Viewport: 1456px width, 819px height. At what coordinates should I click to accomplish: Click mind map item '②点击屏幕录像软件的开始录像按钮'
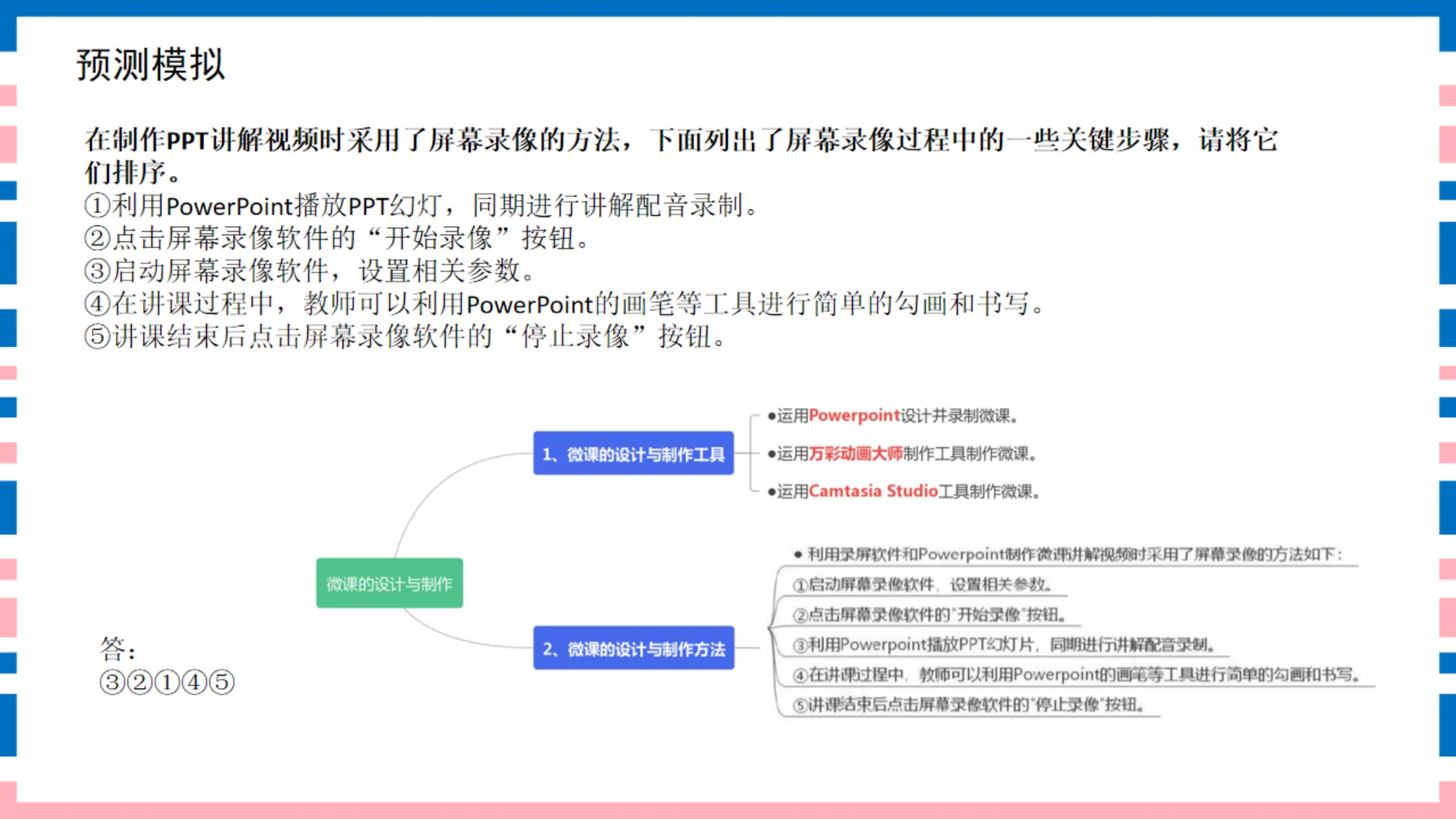tap(930, 615)
